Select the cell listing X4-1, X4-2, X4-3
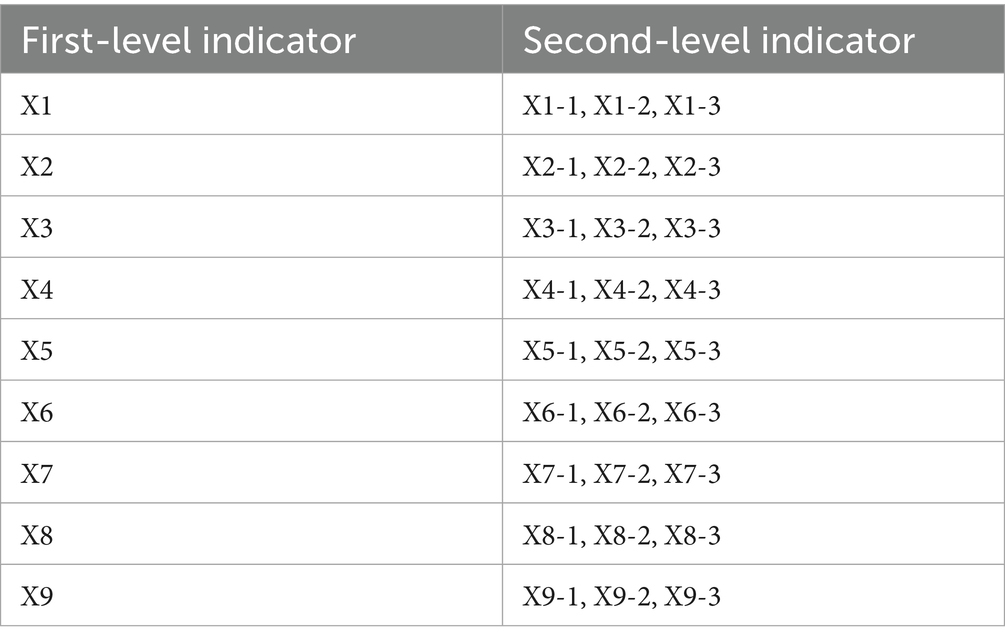This screenshot has height=644, width=1005. point(621,290)
